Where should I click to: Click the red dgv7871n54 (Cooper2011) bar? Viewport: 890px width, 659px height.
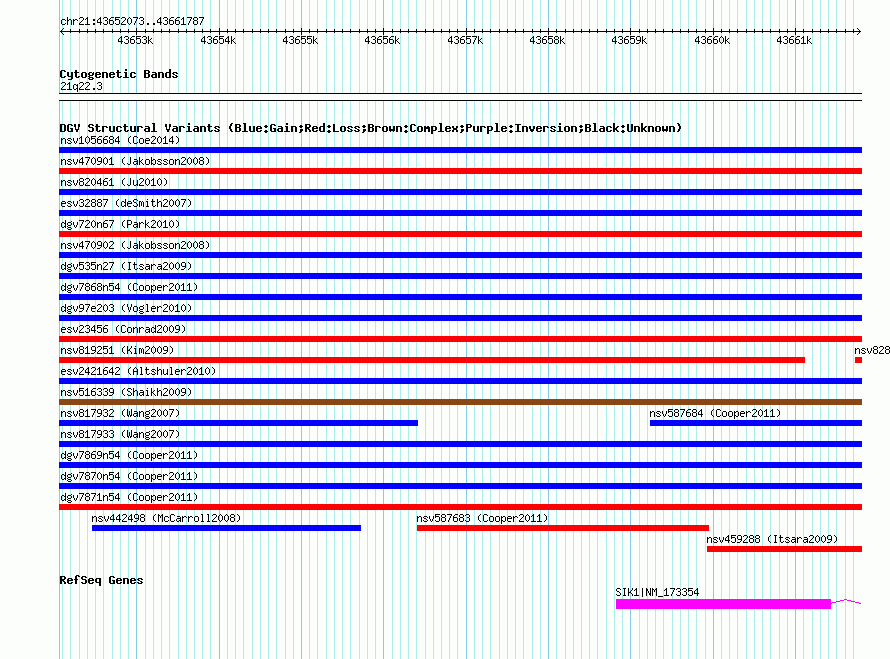pos(460,507)
